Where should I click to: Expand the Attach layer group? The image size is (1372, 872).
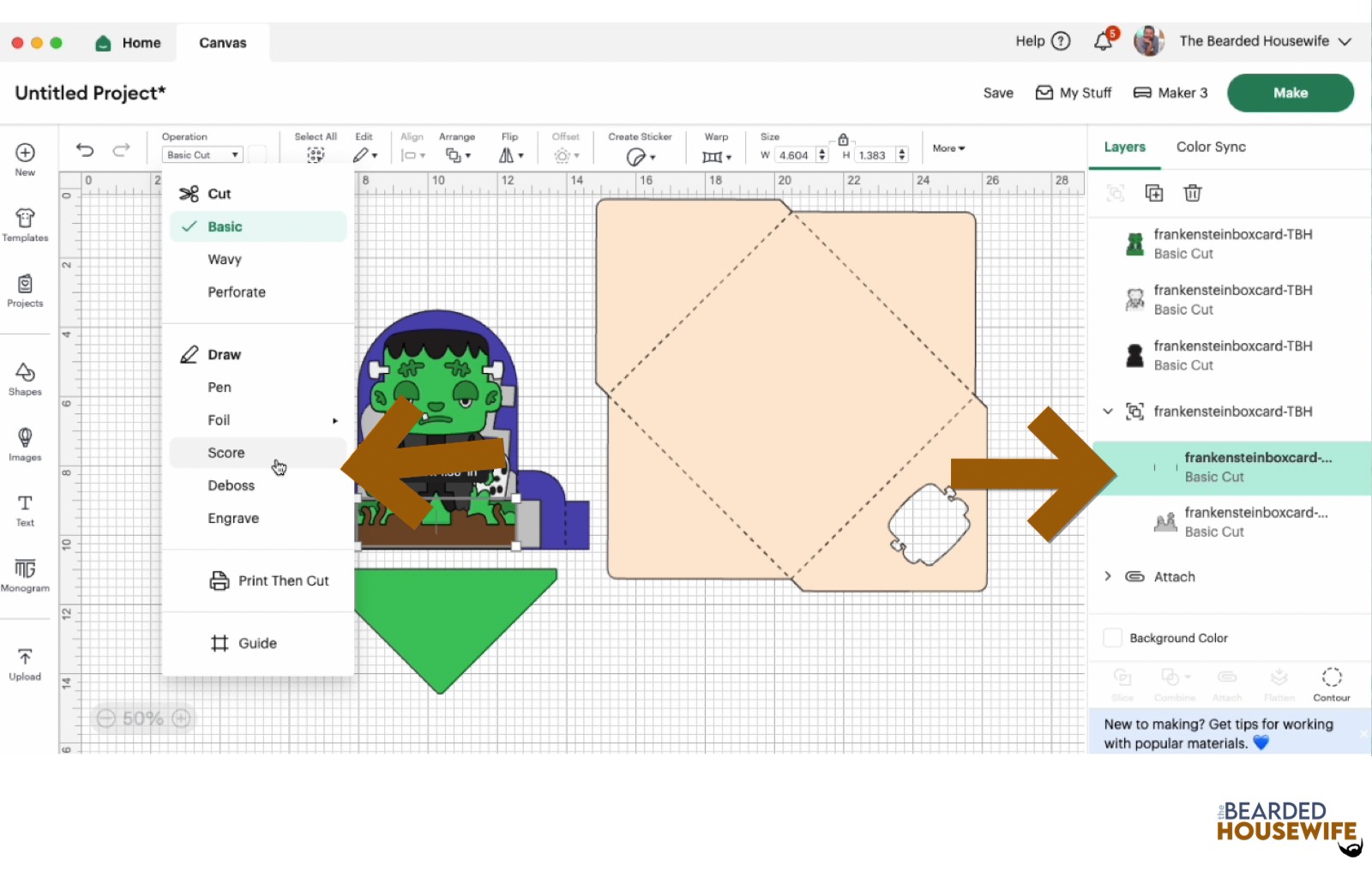[x=1108, y=576]
